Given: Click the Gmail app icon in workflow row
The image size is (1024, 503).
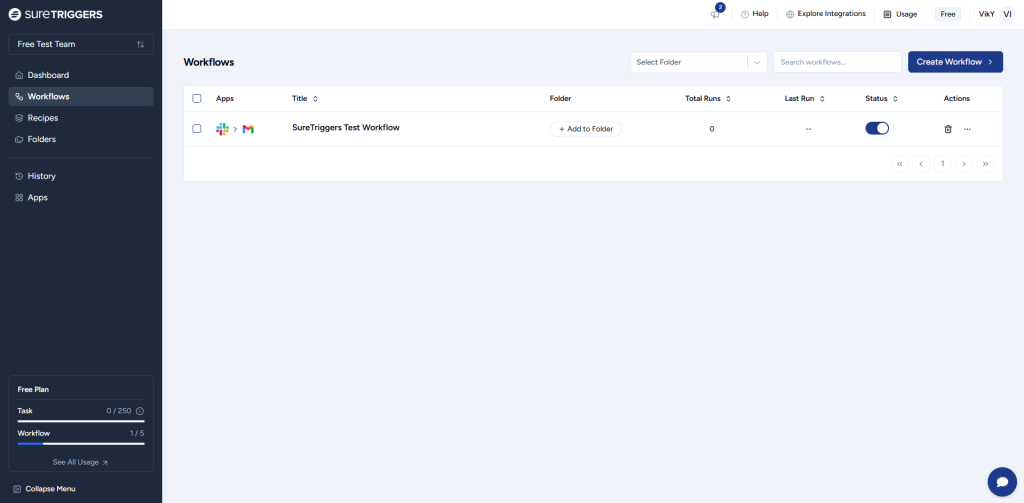Looking at the screenshot, I should click(x=248, y=129).
